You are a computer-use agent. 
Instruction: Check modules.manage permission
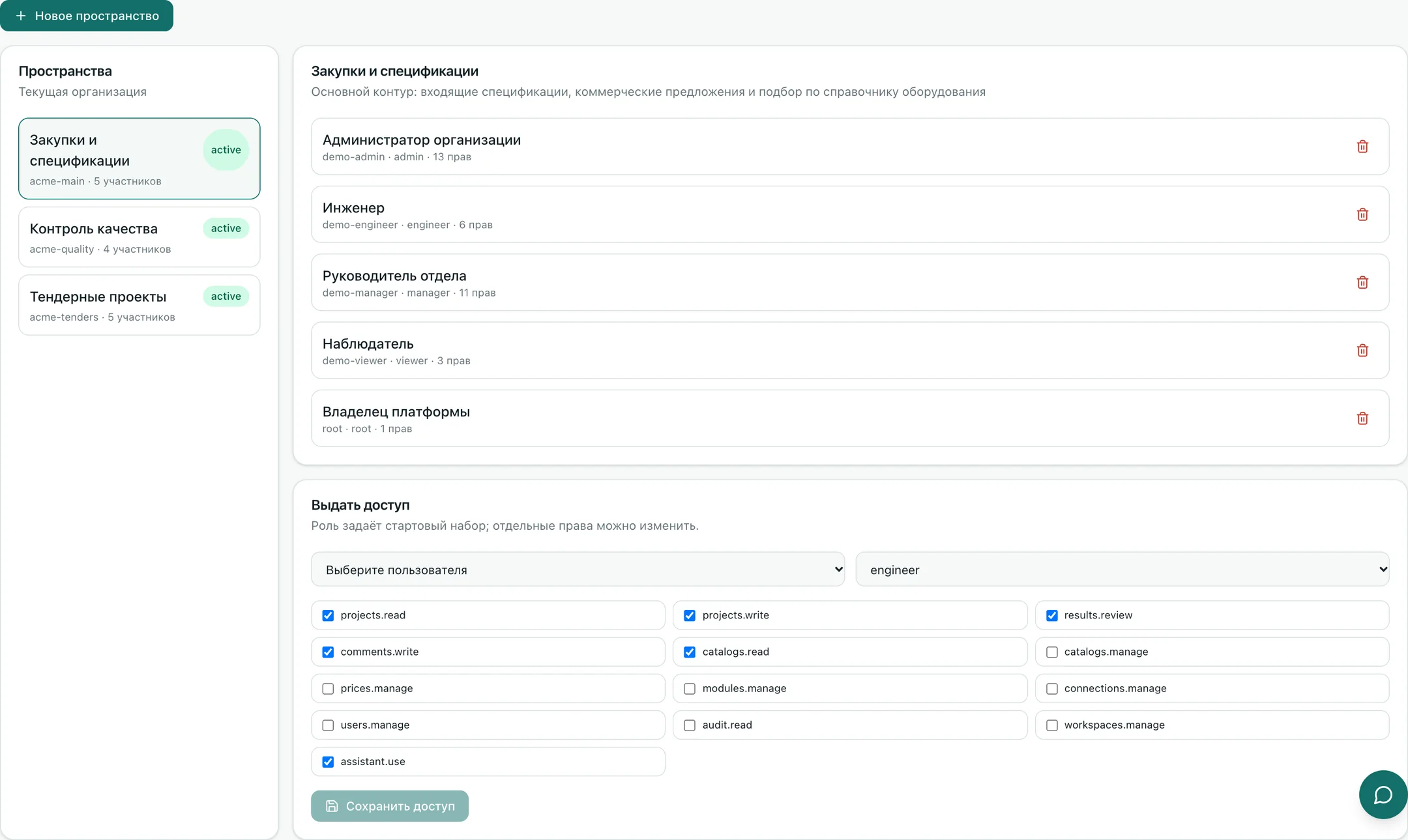(x=690, y=689)
